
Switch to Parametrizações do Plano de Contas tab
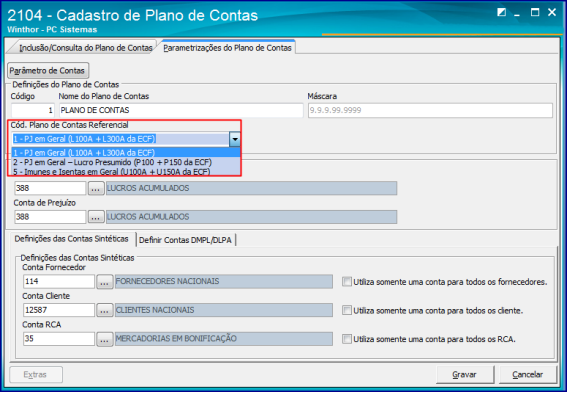pyautogui.click(x=227, y=48)
